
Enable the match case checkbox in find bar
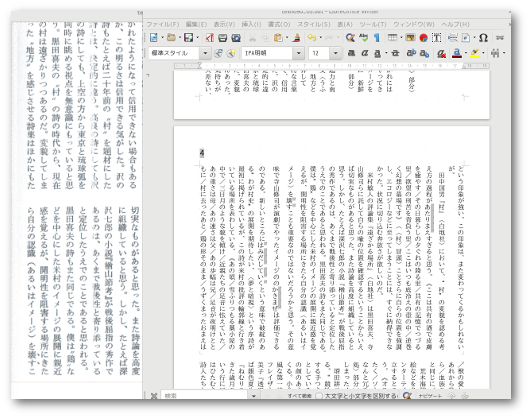point(318,395)
